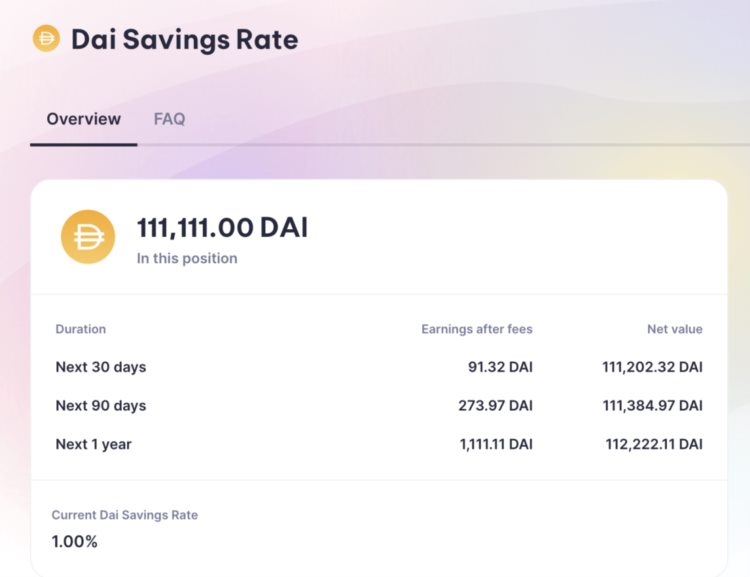The width and height of the screenshot is (750, 577).
Task: Click the Dai Savings Rate page title
Action: pos(185,40)
